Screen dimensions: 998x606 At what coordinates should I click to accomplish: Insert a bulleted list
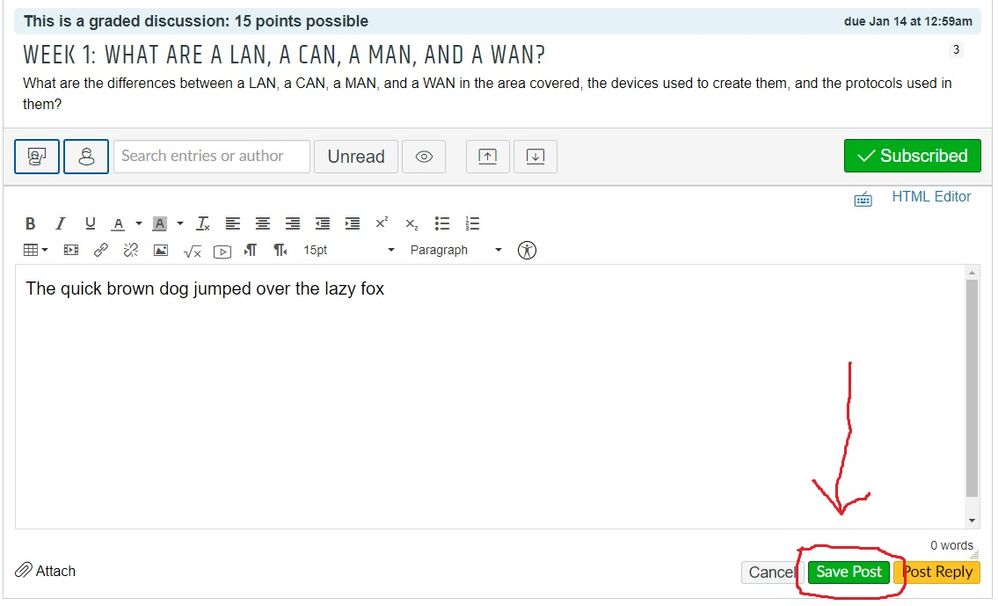(x=442, y=224)
